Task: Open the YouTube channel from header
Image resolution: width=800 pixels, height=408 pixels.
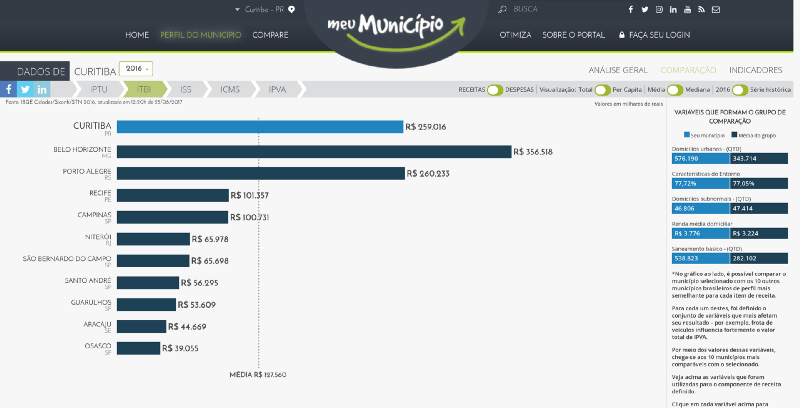Action: pyautogui.click(x=687, y=9)
